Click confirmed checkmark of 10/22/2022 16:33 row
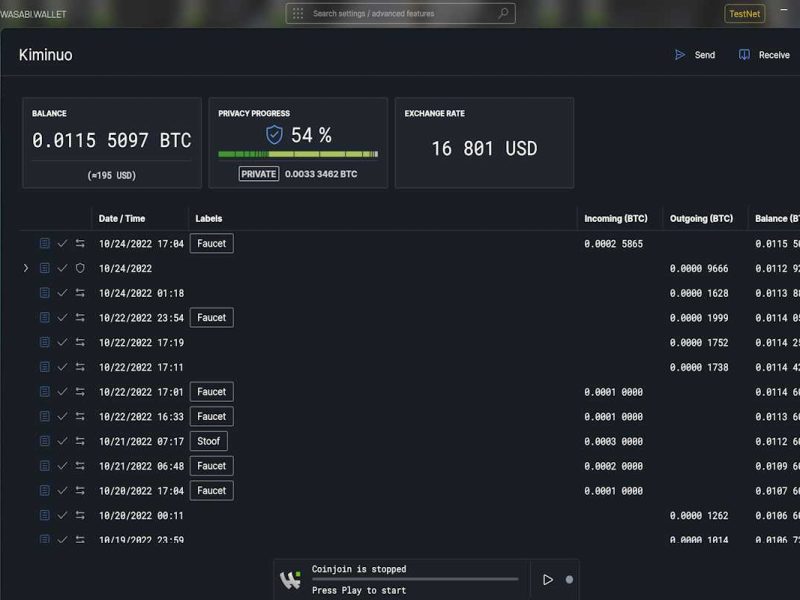 [x=62, y=416]
